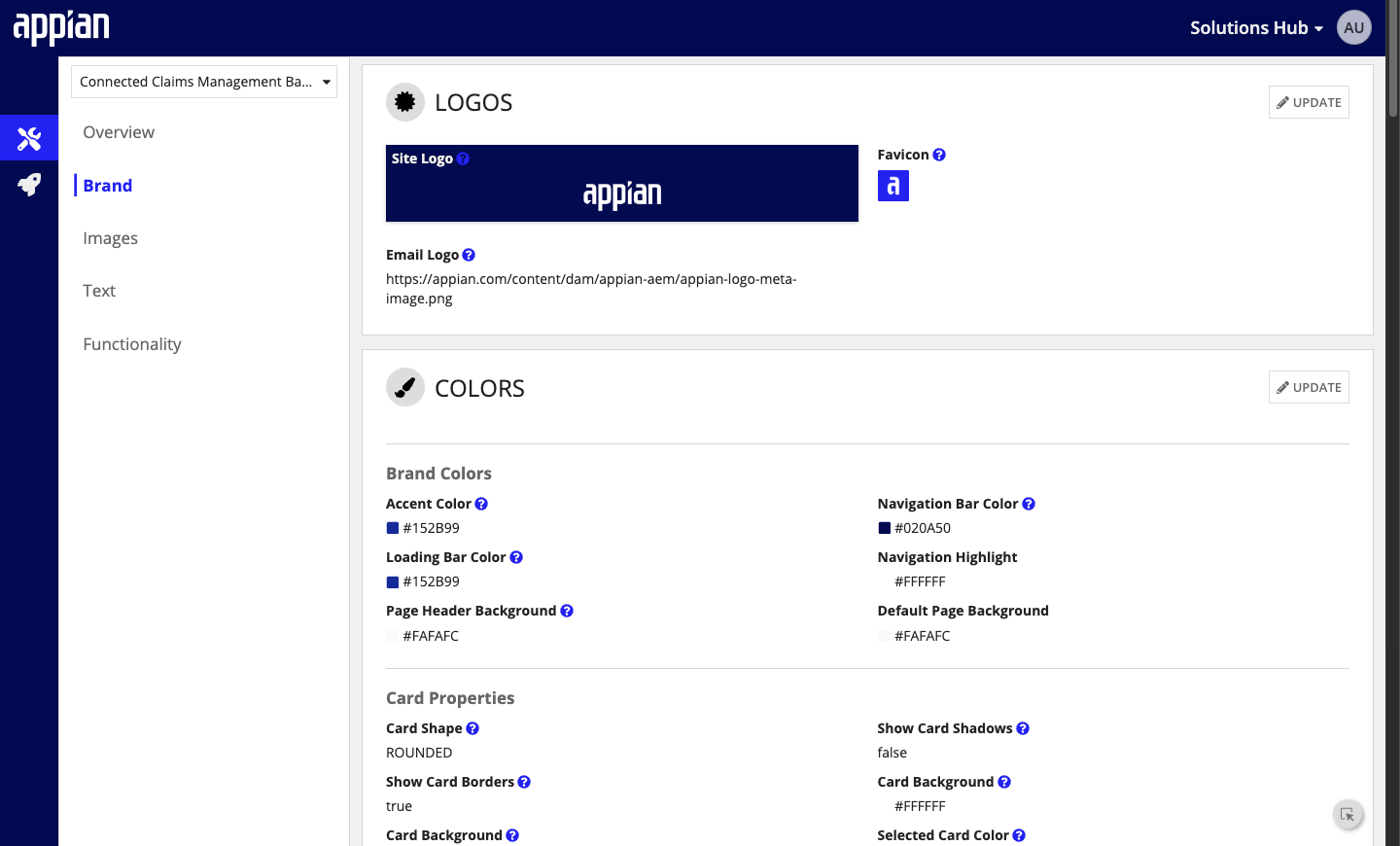
Task: Click the Site Logo preview image
Action: (622, 184)
